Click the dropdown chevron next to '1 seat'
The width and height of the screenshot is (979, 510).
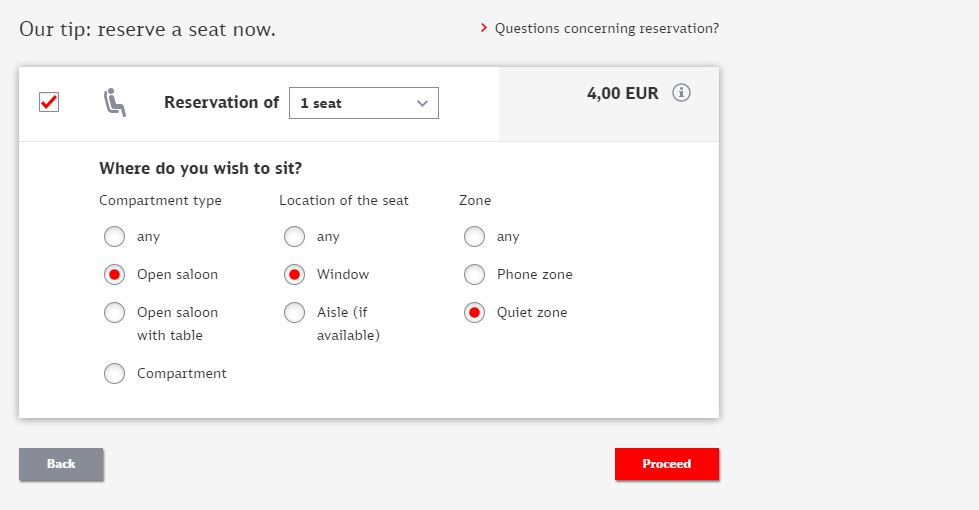pos(422,103)
